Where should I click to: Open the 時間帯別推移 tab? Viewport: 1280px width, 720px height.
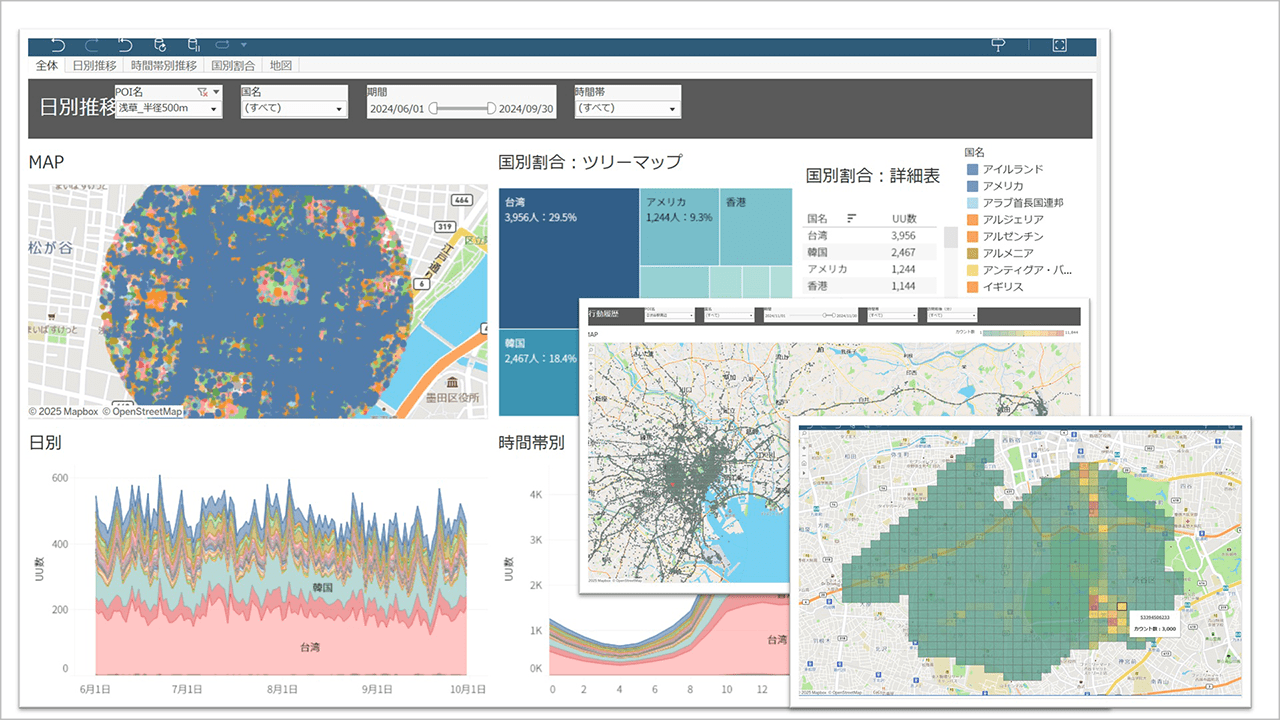tap(164, 66)
